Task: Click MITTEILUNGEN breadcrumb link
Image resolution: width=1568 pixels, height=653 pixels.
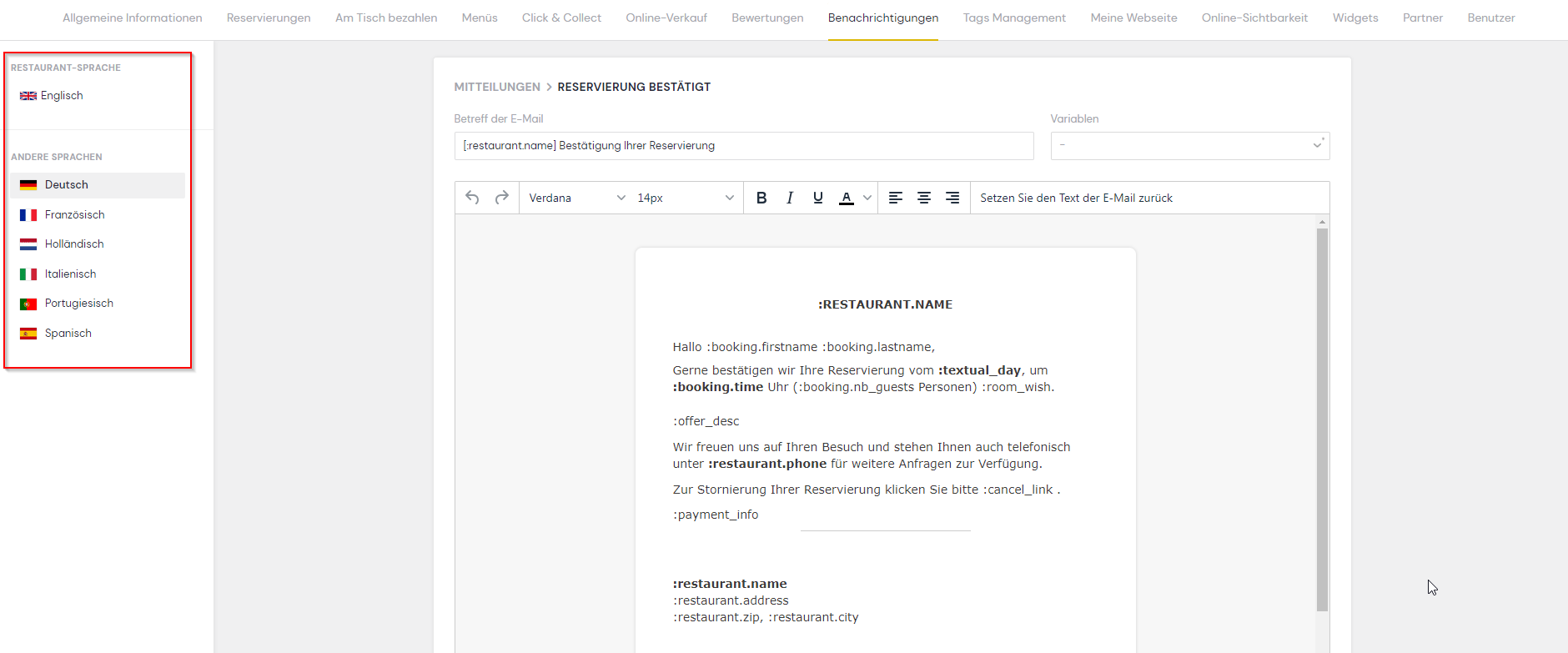Action: tap(497, 87)
